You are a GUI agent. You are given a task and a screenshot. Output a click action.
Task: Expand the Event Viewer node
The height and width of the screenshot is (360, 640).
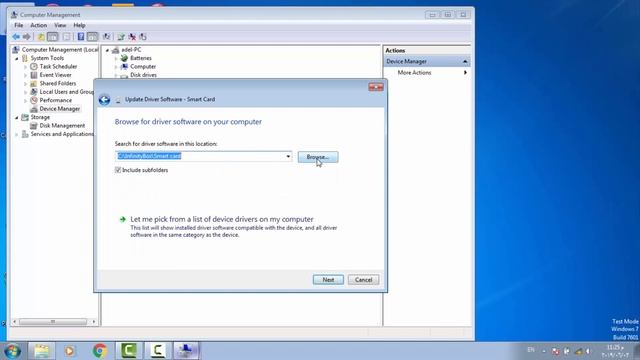point(25,76)
